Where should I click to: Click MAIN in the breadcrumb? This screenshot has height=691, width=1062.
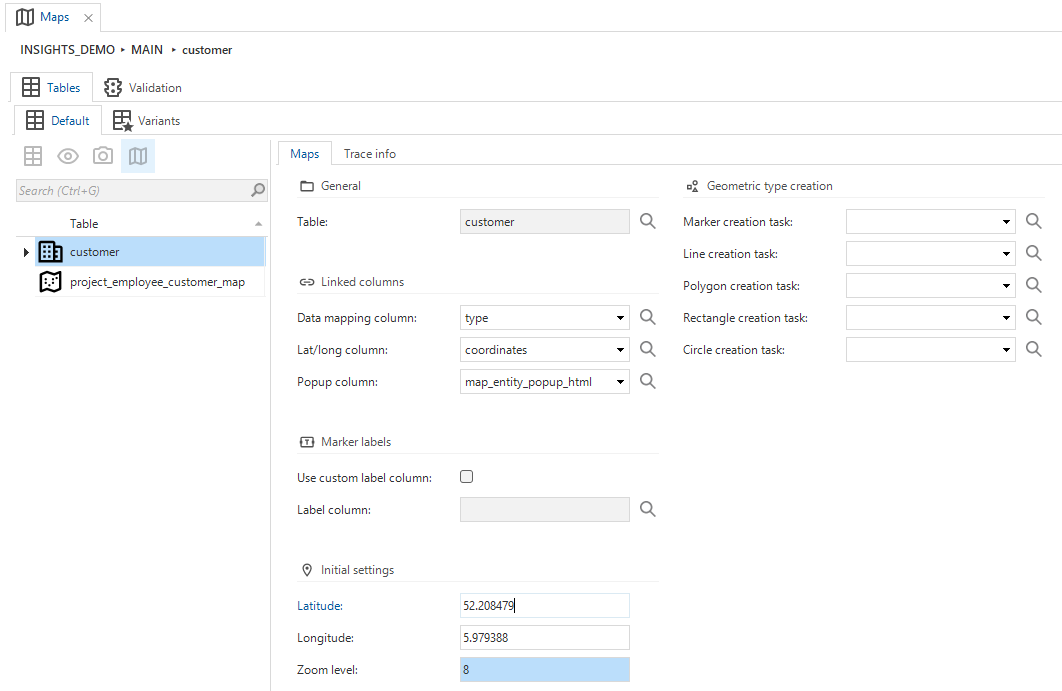pos(147,49)
